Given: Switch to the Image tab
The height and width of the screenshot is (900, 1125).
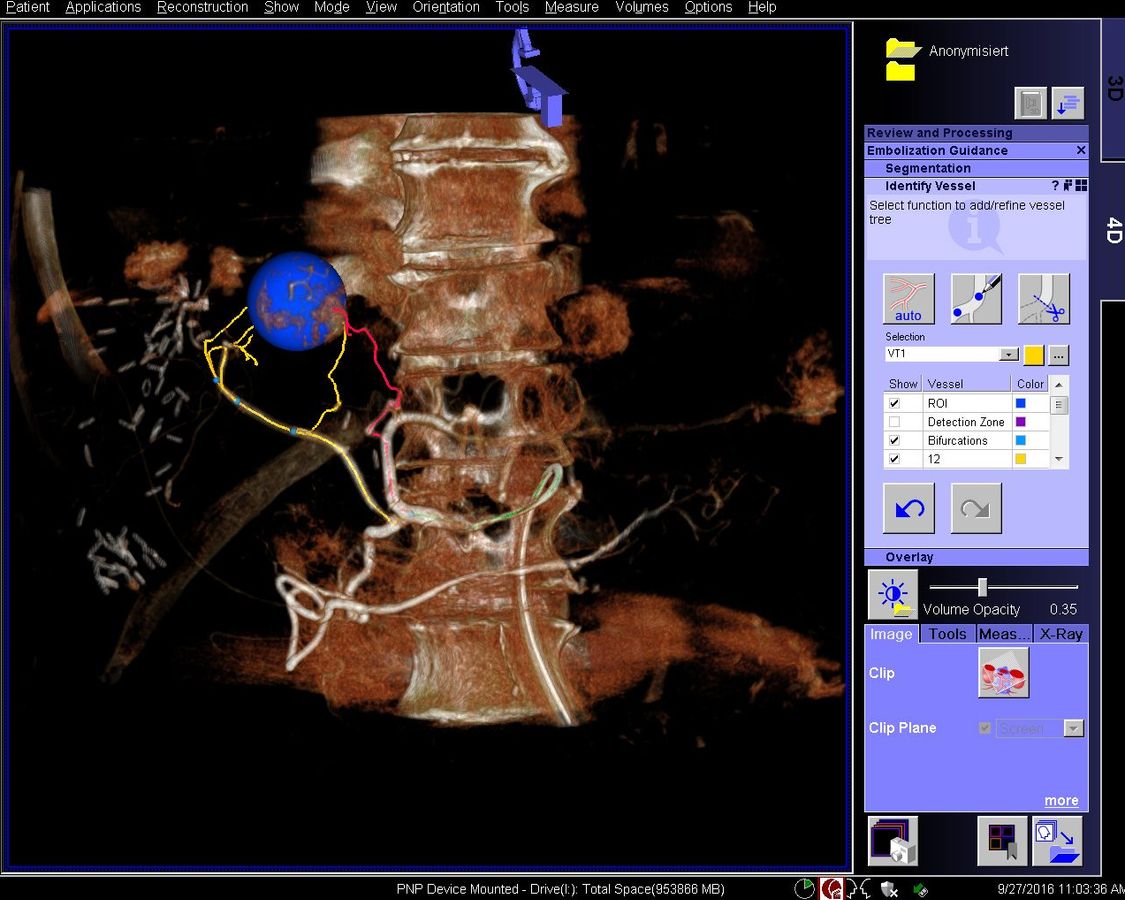Looking at the screenshot, I should tap(891, 634).
